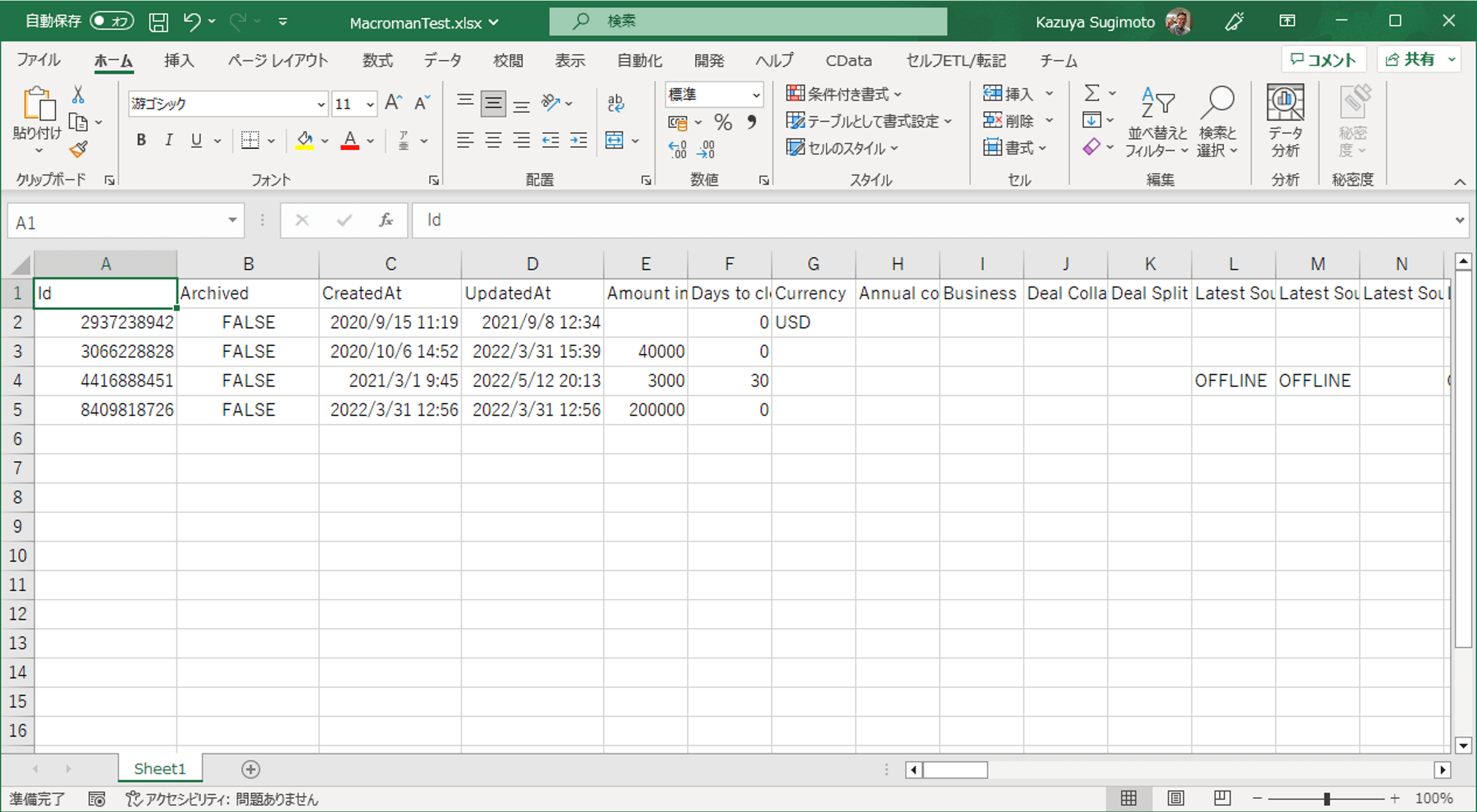Toggle Bold formatting

pos(141,141)
